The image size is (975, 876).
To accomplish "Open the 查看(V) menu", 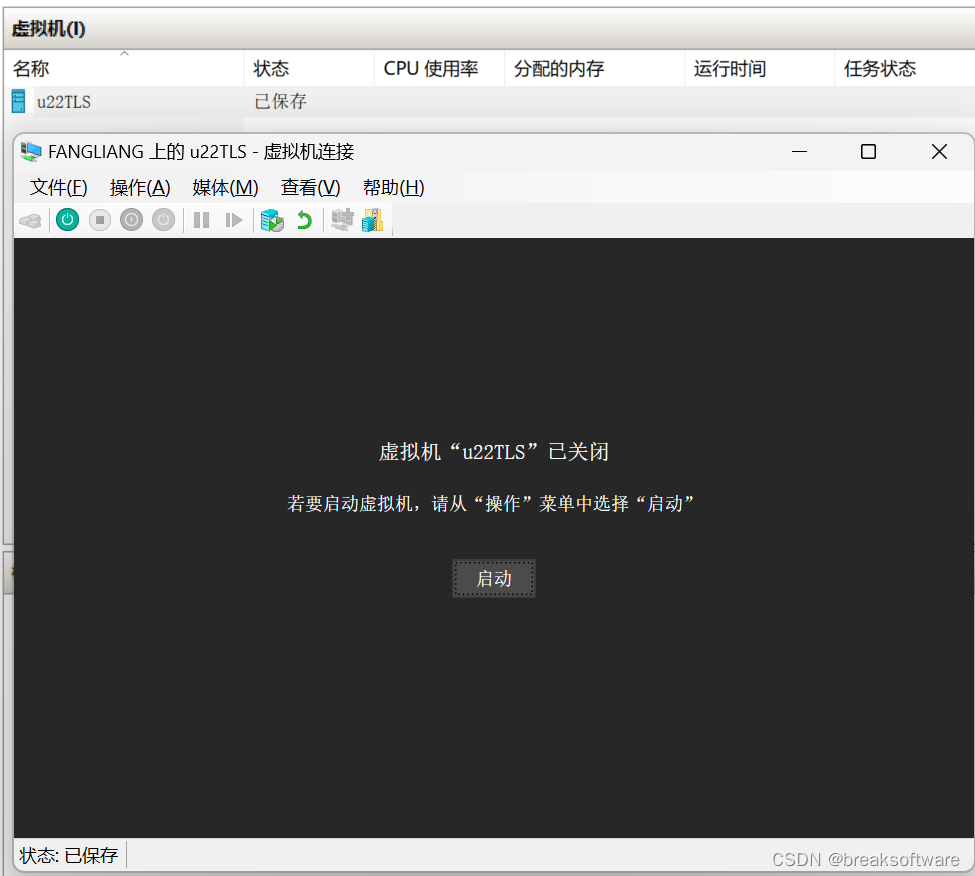I will tap(310, 188).
